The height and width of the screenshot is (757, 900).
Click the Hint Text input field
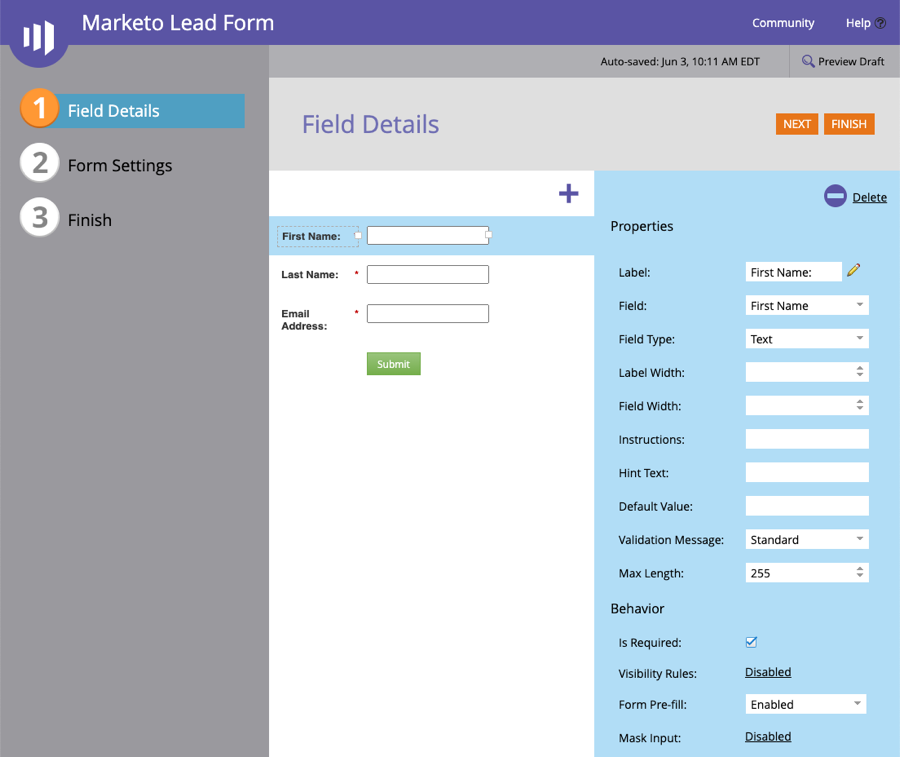(807, 473)
